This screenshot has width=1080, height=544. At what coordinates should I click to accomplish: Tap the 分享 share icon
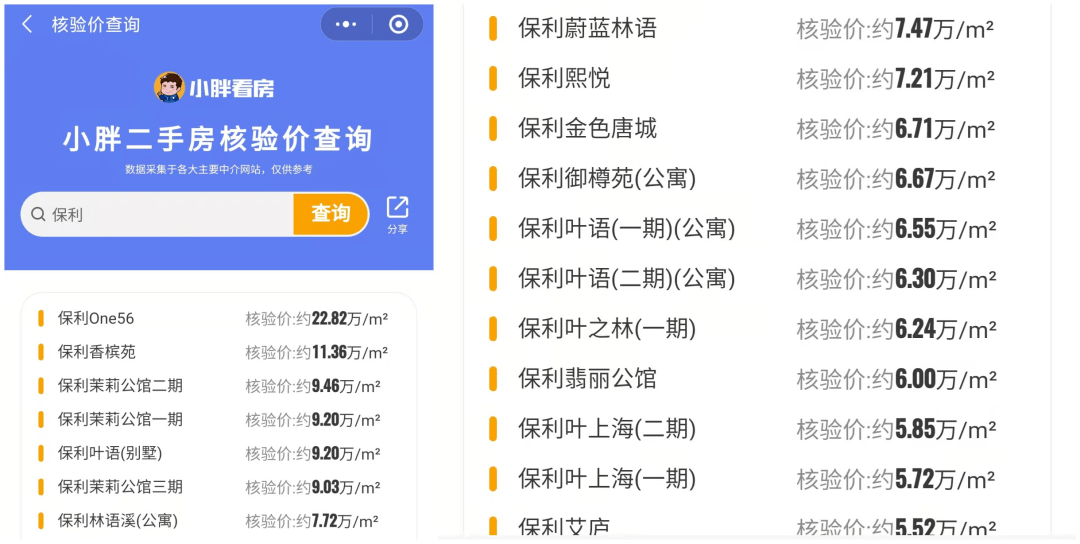click(397, 214)
